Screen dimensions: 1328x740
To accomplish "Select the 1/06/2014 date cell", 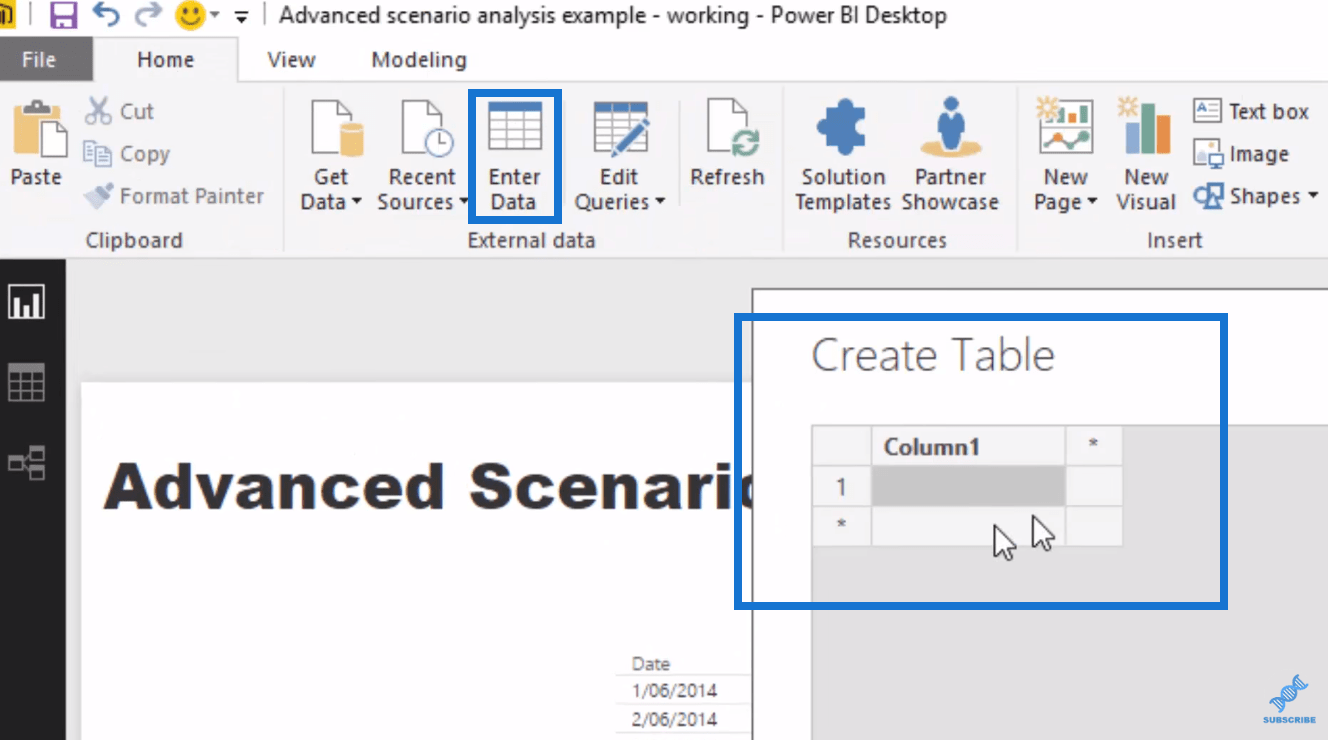I will (674, 690).
